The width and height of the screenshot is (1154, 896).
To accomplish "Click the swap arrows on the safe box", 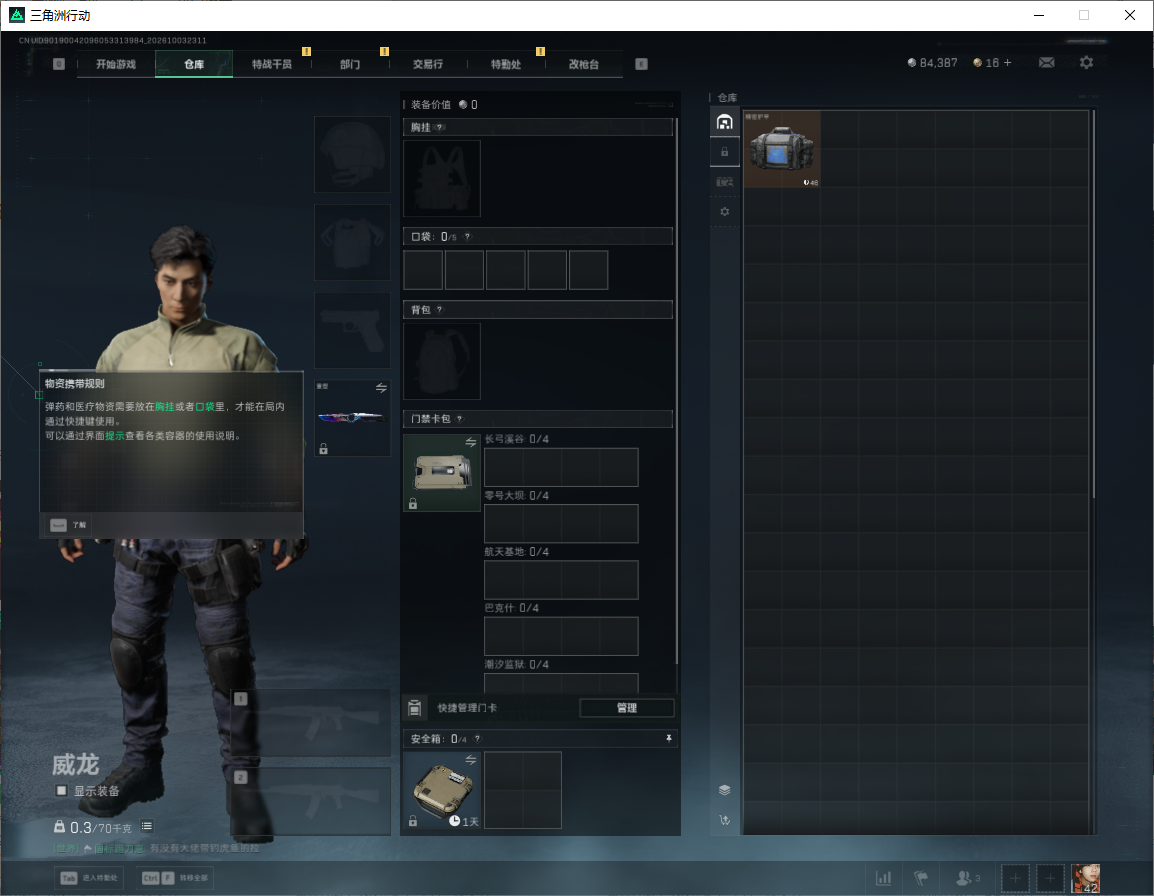I will (x=471, y=760).
